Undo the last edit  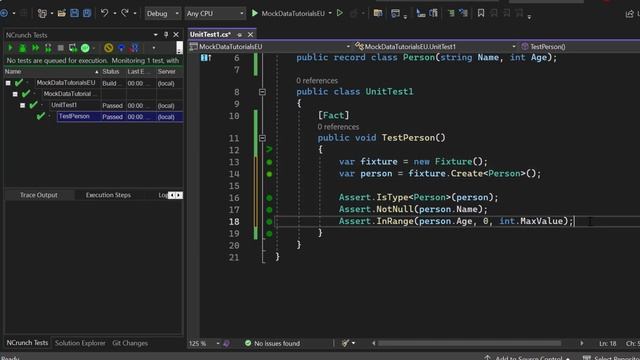pos(104,13)
